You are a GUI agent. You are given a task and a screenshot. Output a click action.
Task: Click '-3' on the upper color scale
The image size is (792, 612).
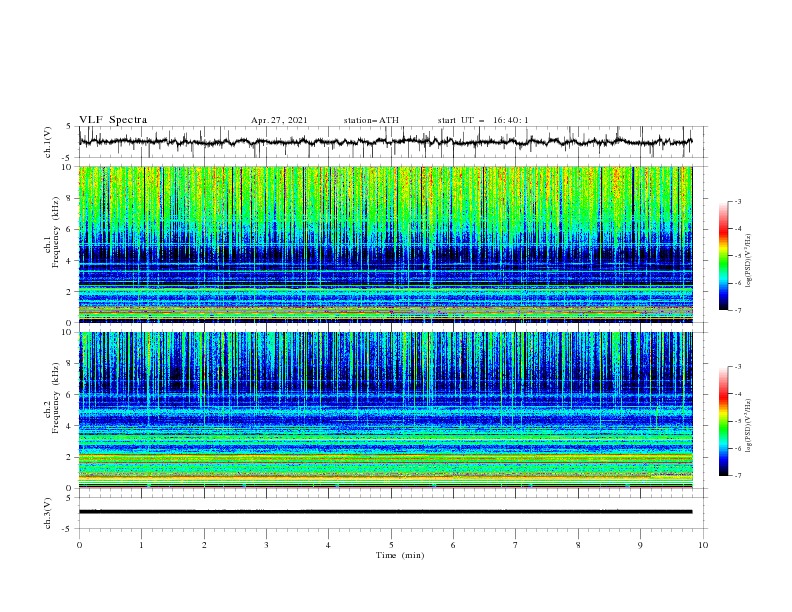(x=737, y=201)
